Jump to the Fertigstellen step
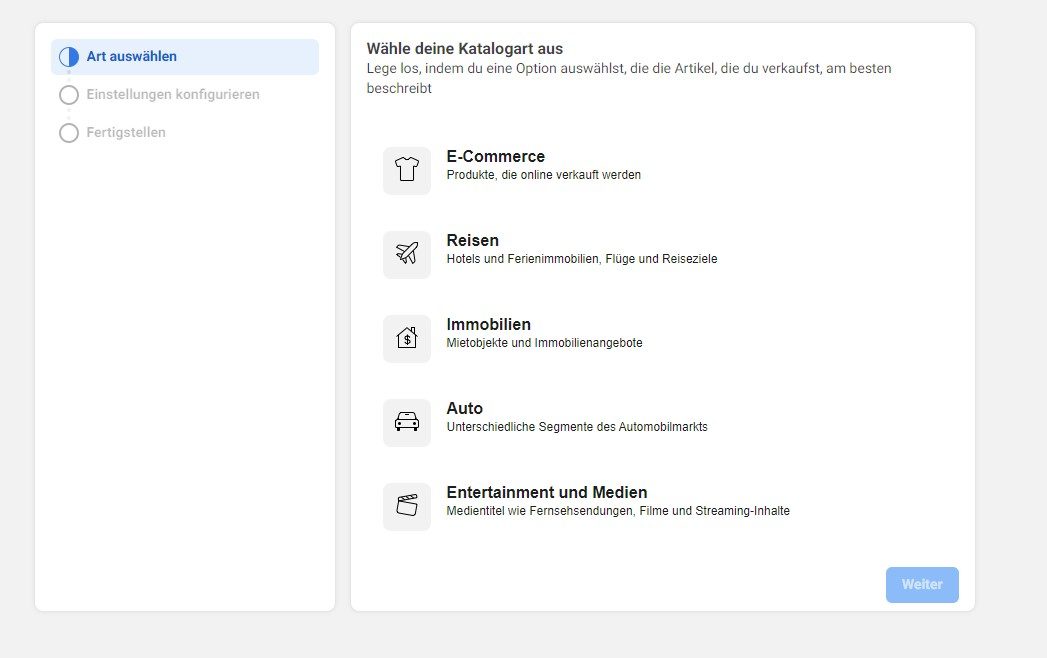 126,133
